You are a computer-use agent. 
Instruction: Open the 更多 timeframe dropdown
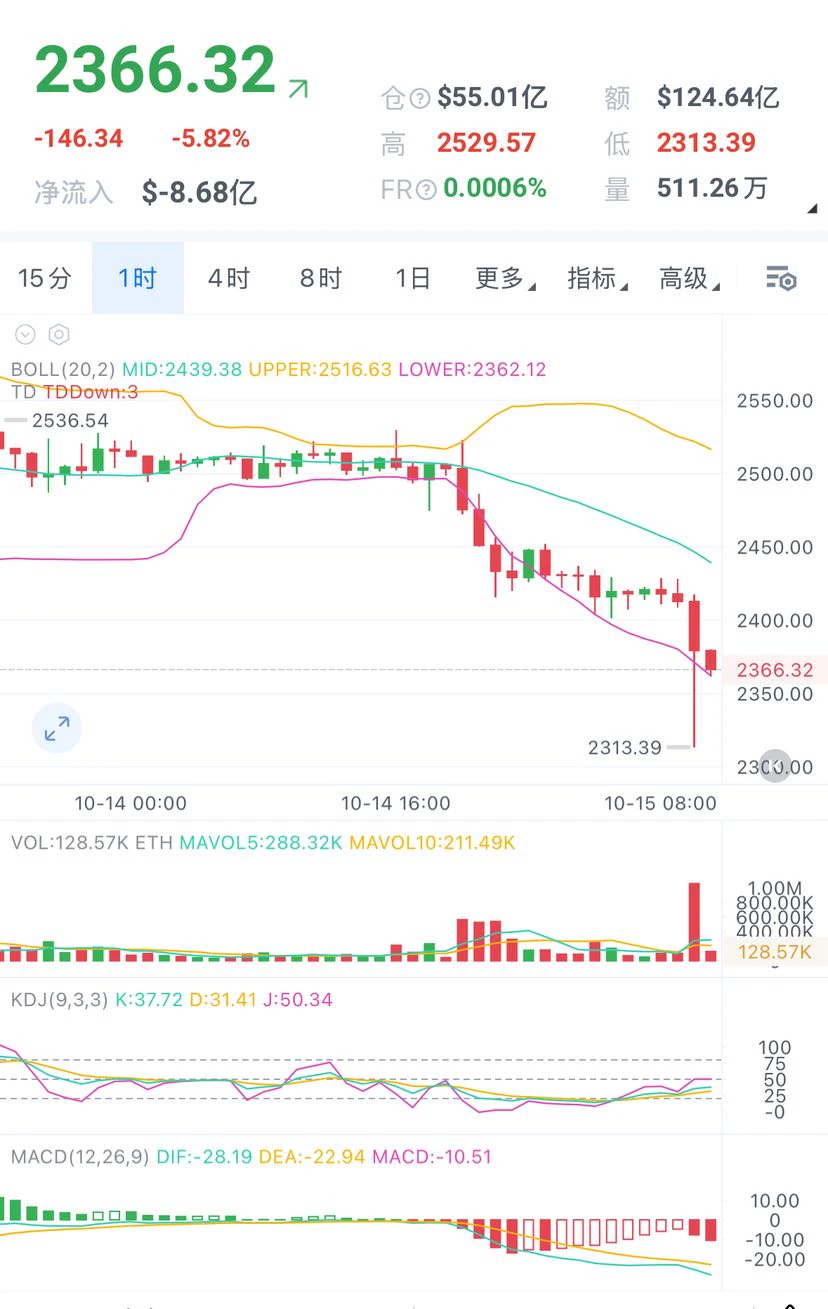click(x=505, y=278)
